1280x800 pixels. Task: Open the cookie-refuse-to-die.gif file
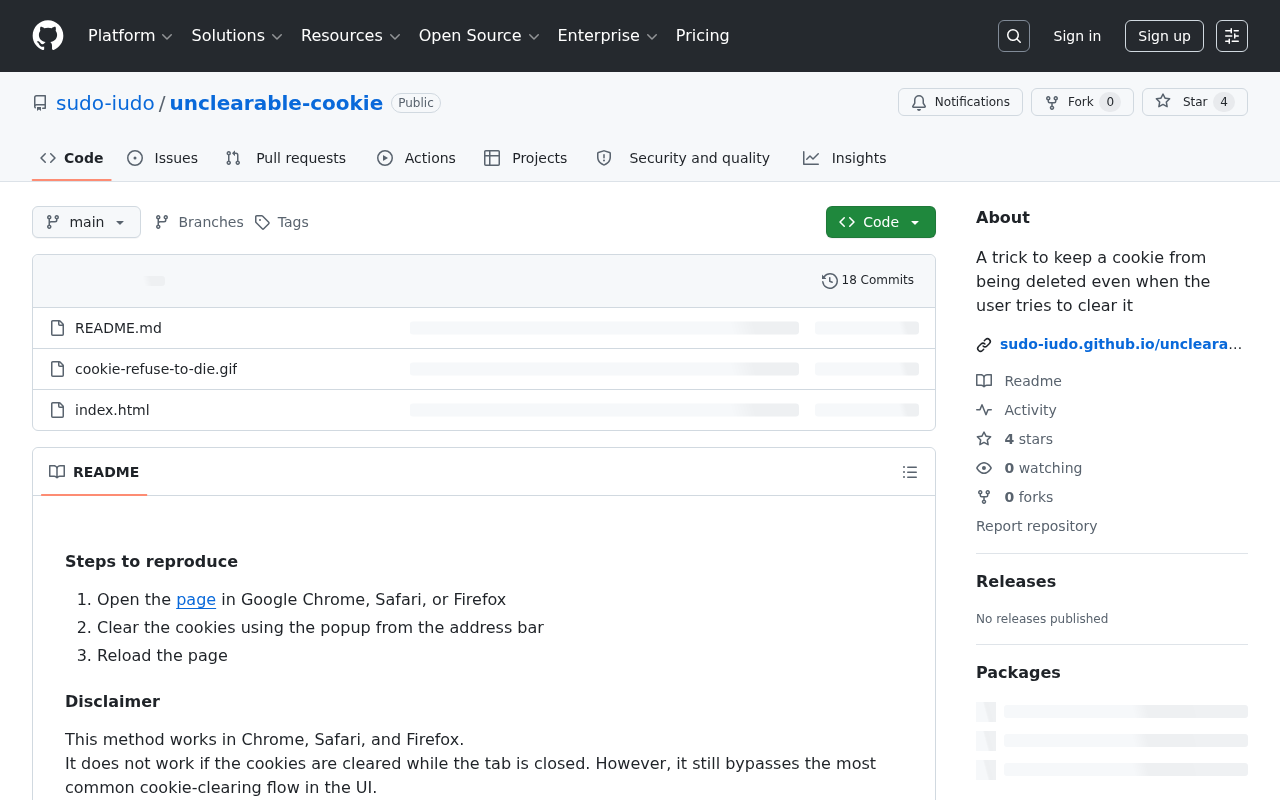point(156,369)
